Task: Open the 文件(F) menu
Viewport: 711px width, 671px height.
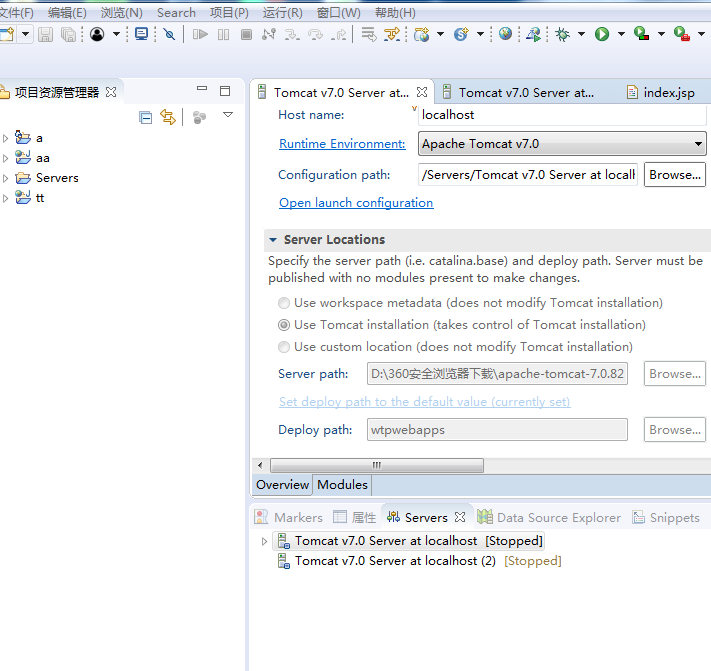Action: click(x=16, y=13)
